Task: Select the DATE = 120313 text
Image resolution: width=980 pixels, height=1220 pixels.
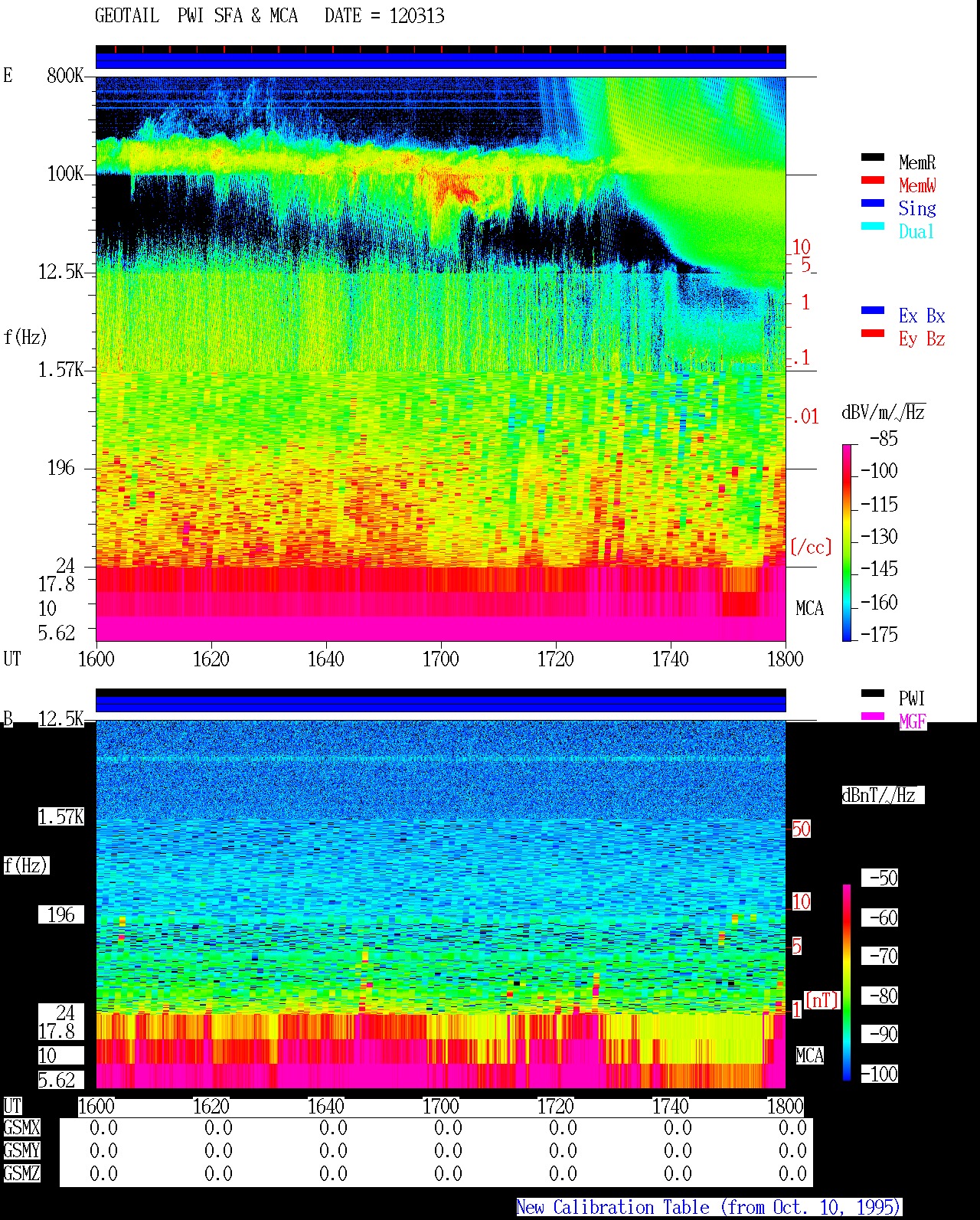Action: click(x=384, y=16)
